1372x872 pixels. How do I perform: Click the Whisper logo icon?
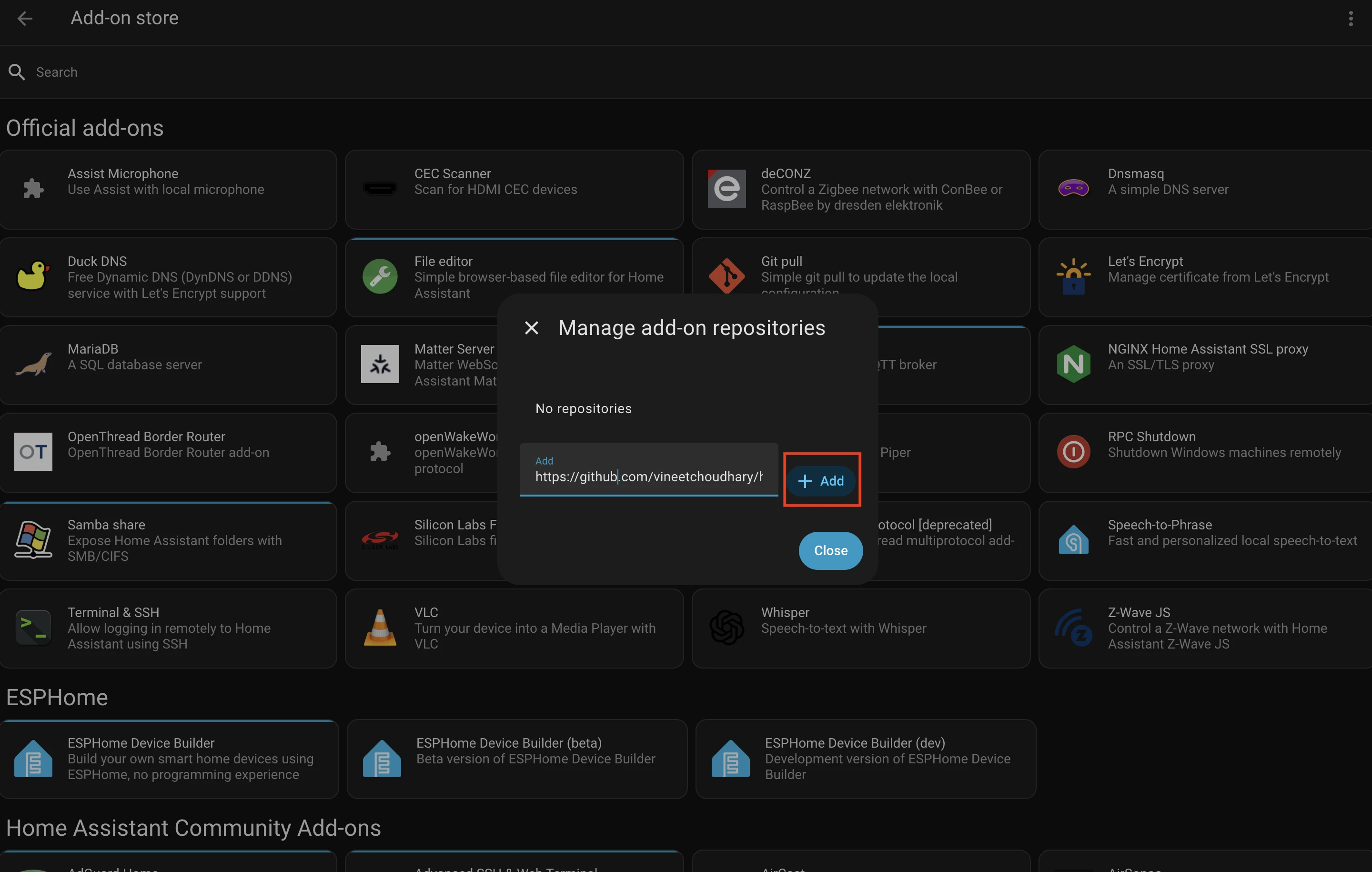(726, 628)
